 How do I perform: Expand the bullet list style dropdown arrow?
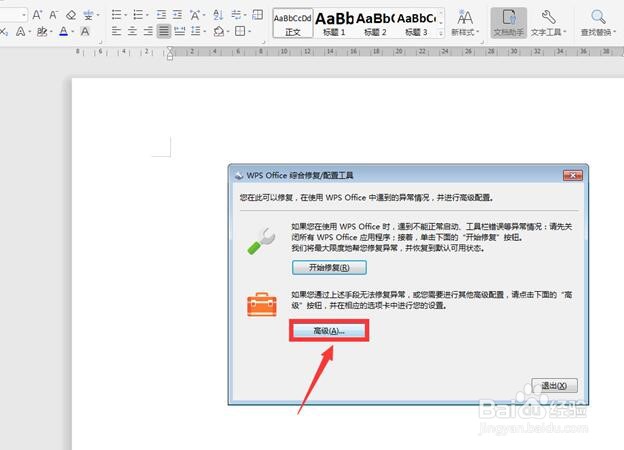[x=125, y=16]
